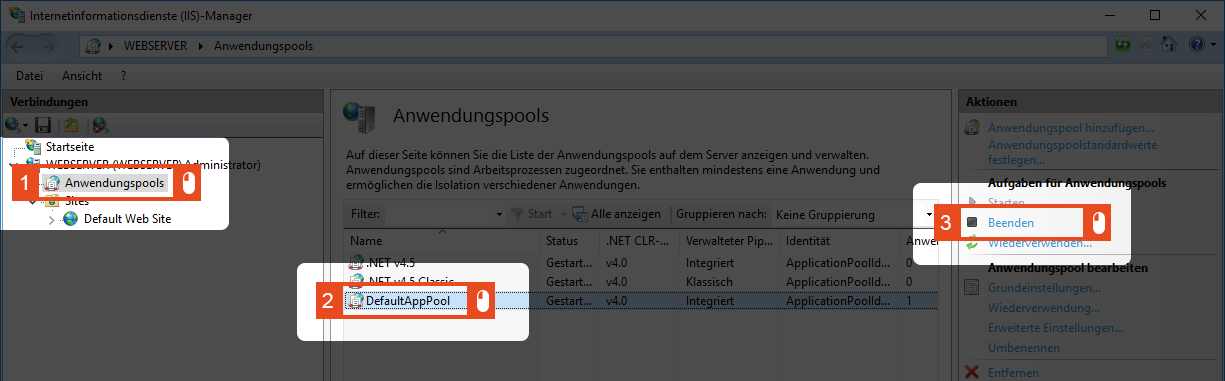Open the Filter dropdown arrow
This screenshot has width=1225, height=381.
click(x=500, y=215)
